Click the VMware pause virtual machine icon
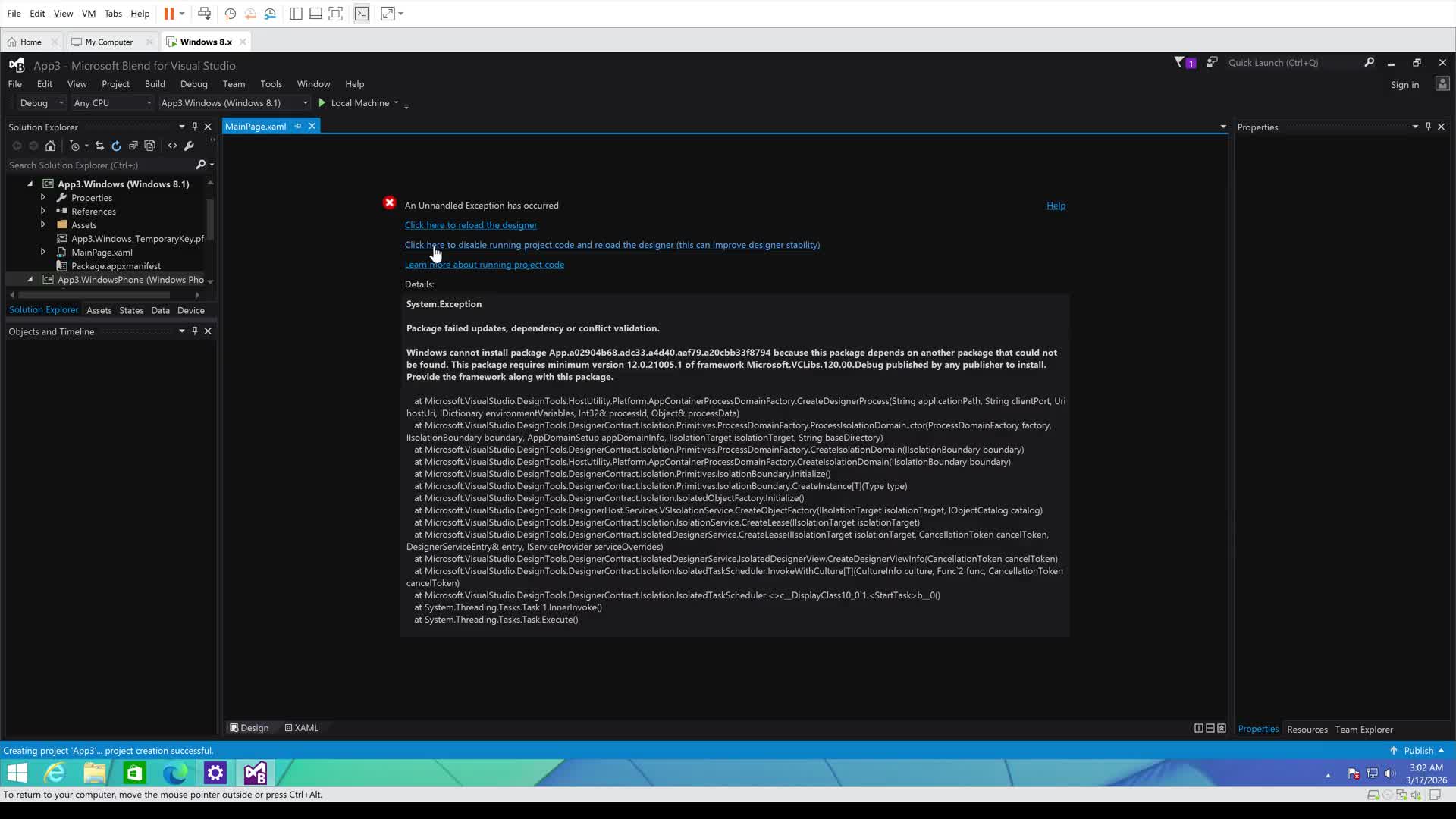The height and width of the screenshot is (819, 1456). tap(169, 14)
